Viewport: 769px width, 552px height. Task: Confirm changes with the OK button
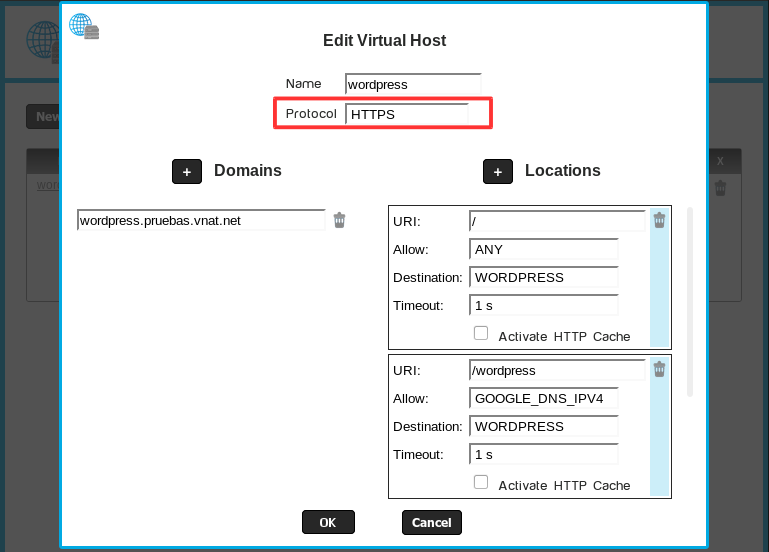(x=328, y=522)
